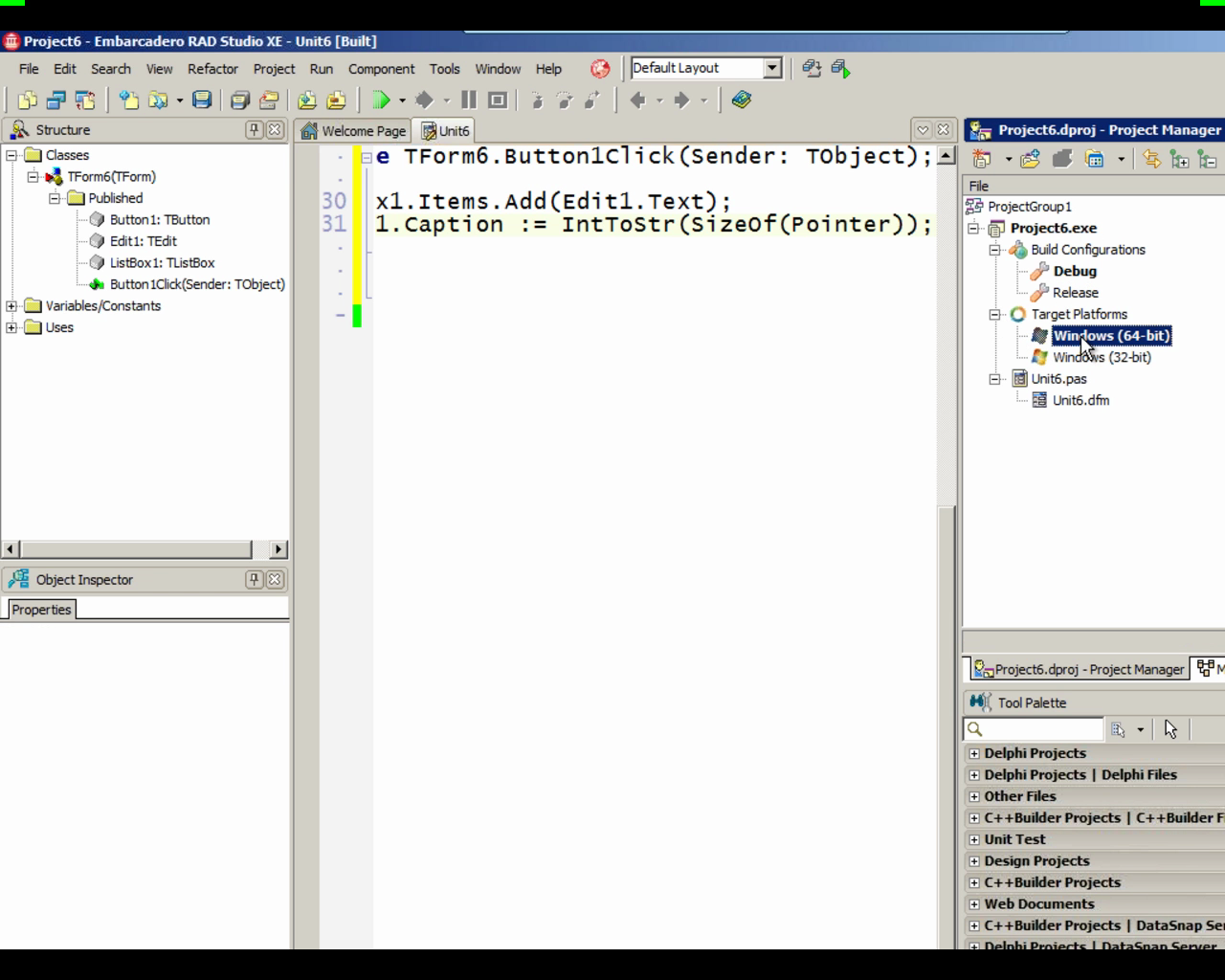Click the green Run arrow icon
Image resolution: width=1225 pixels, height=980 pixels.
point(381,100)
